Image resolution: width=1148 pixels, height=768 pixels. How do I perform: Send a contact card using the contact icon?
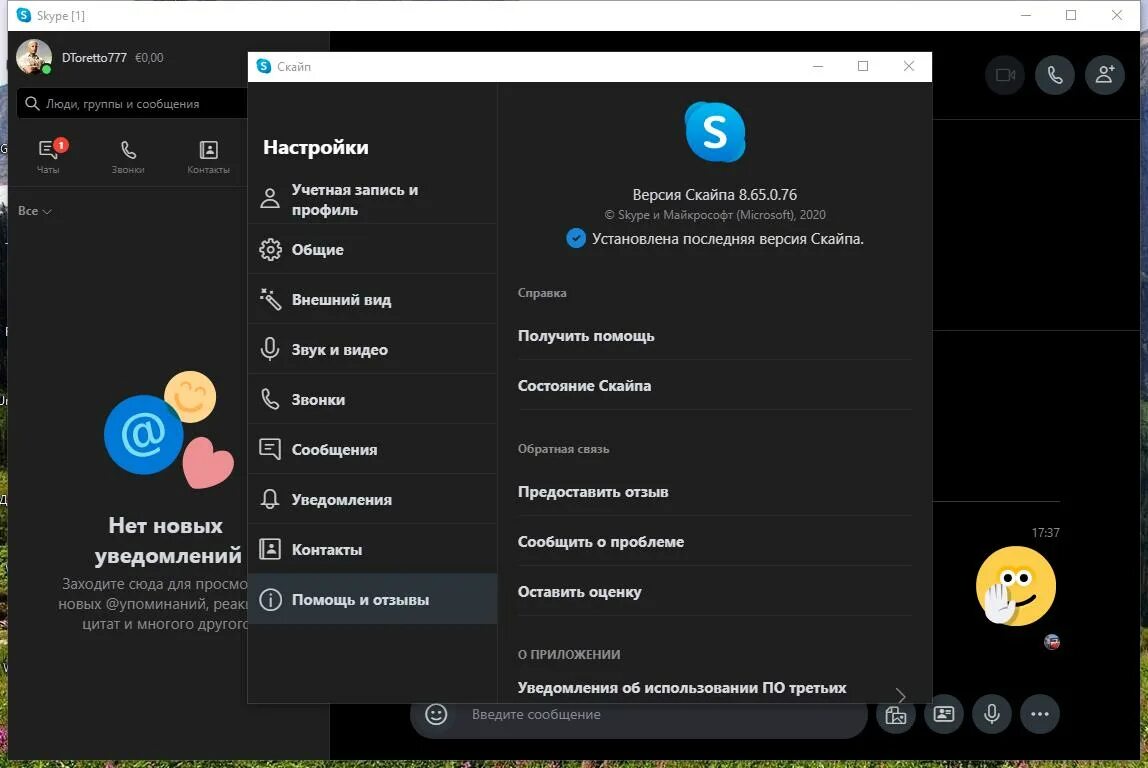coord(944,714)
